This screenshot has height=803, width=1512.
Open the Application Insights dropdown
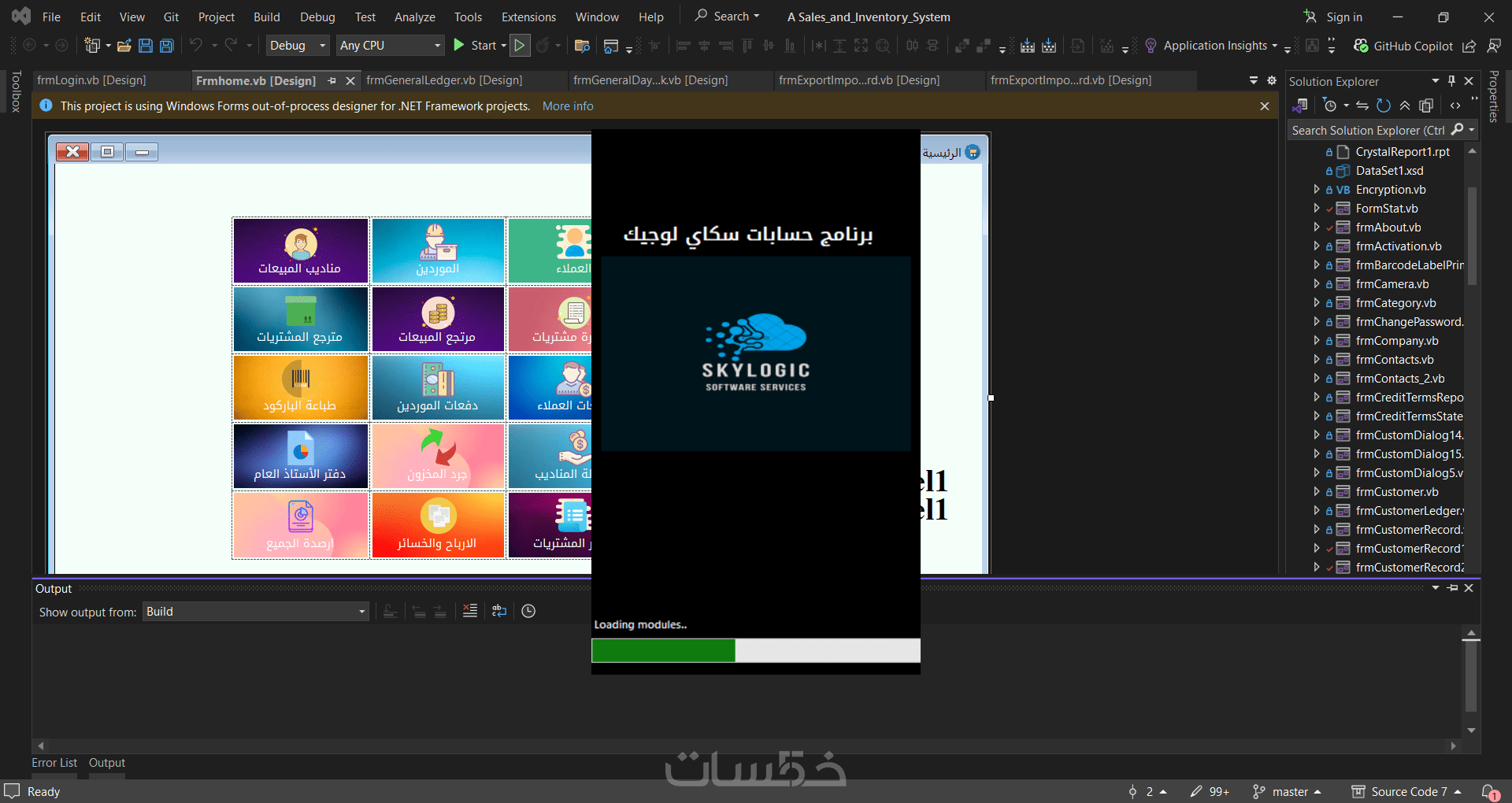pos(1274,46)
